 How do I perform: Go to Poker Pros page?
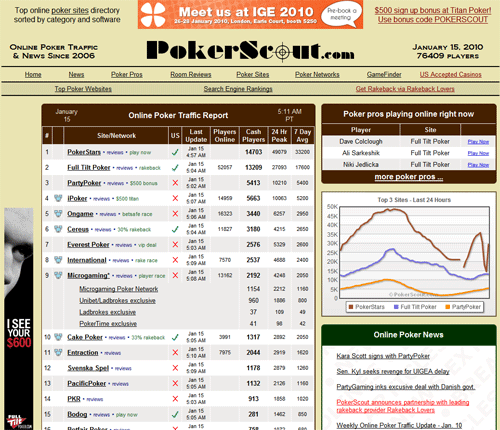[127, 75]
